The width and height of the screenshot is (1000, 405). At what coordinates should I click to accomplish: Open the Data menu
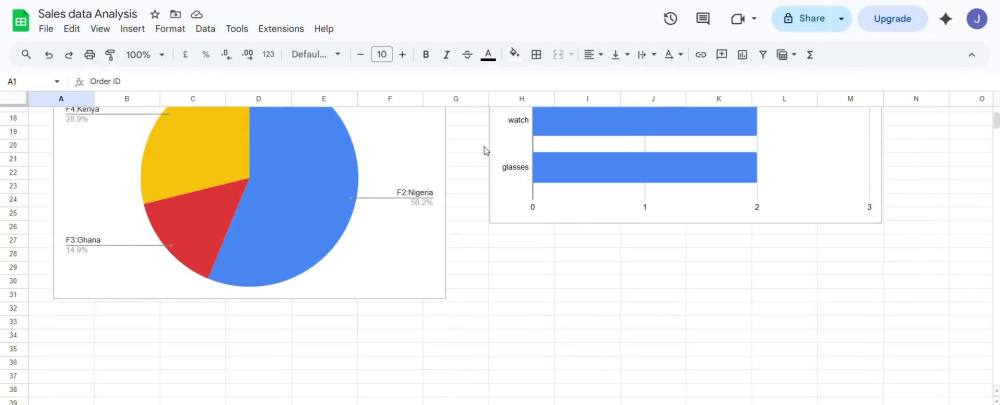tap(205, 29)
